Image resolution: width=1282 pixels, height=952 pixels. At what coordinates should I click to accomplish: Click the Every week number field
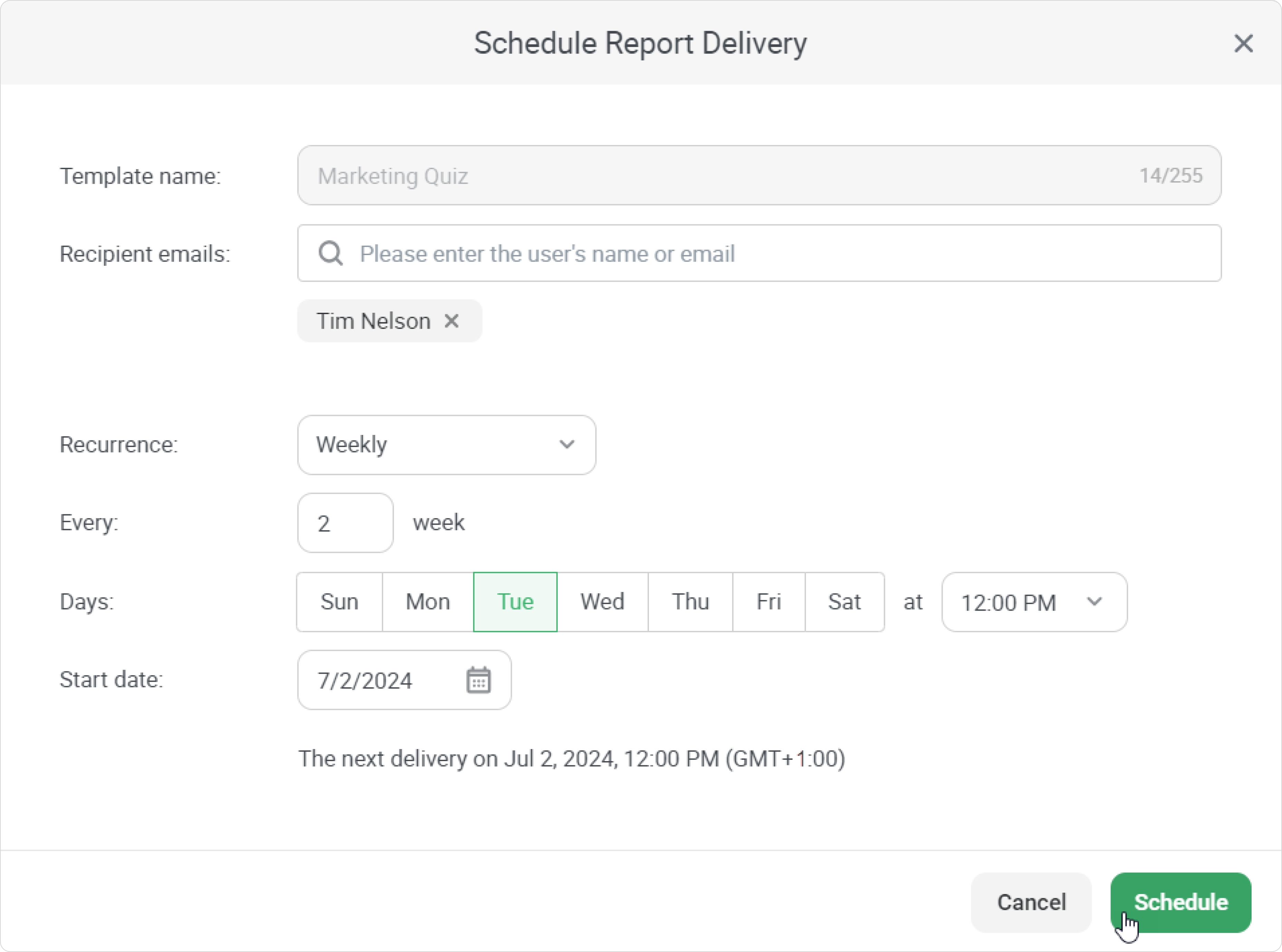(x=345, y=523)
